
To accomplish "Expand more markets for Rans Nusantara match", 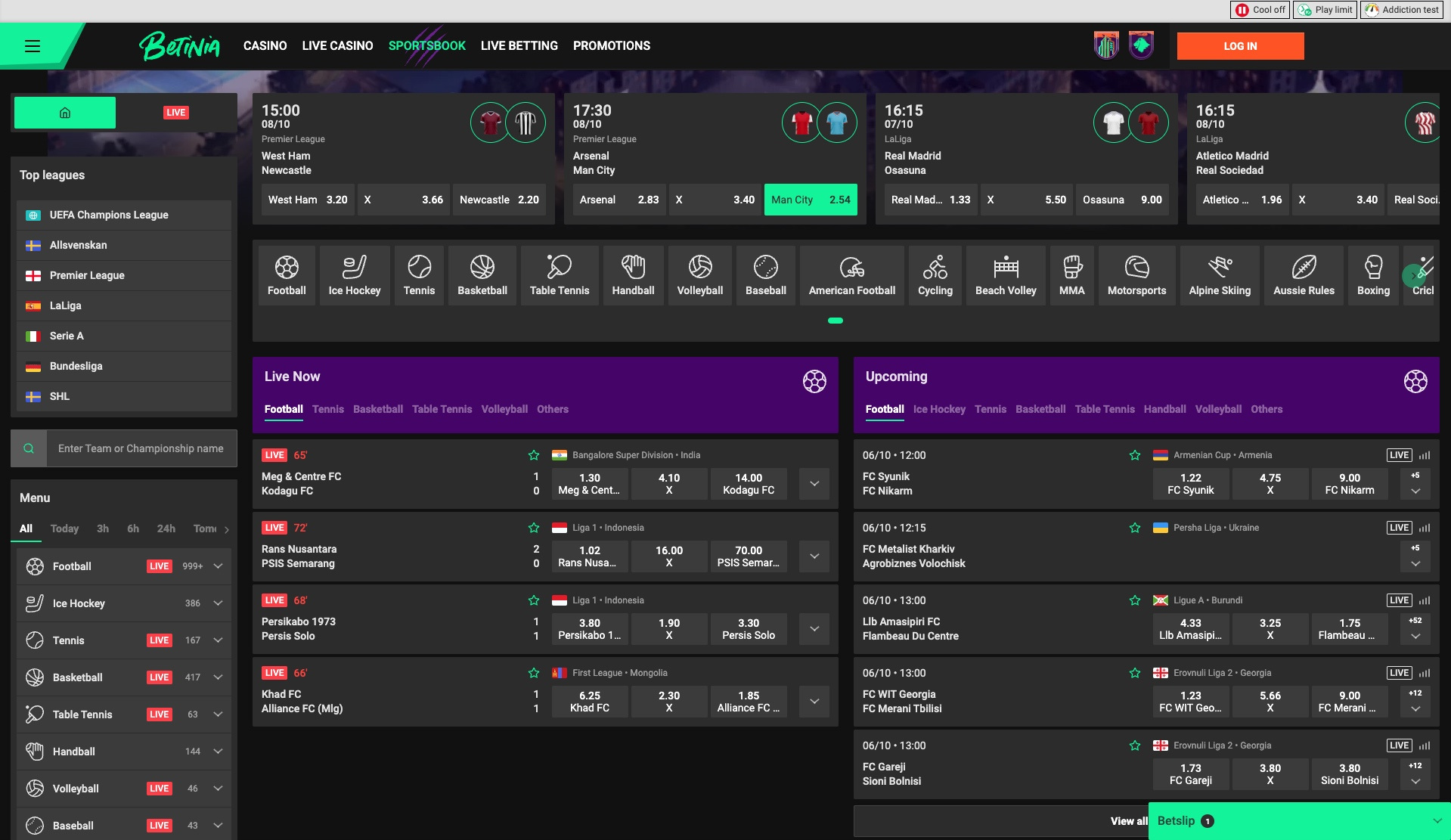I will pyautogui.click(x=814, y=556).
